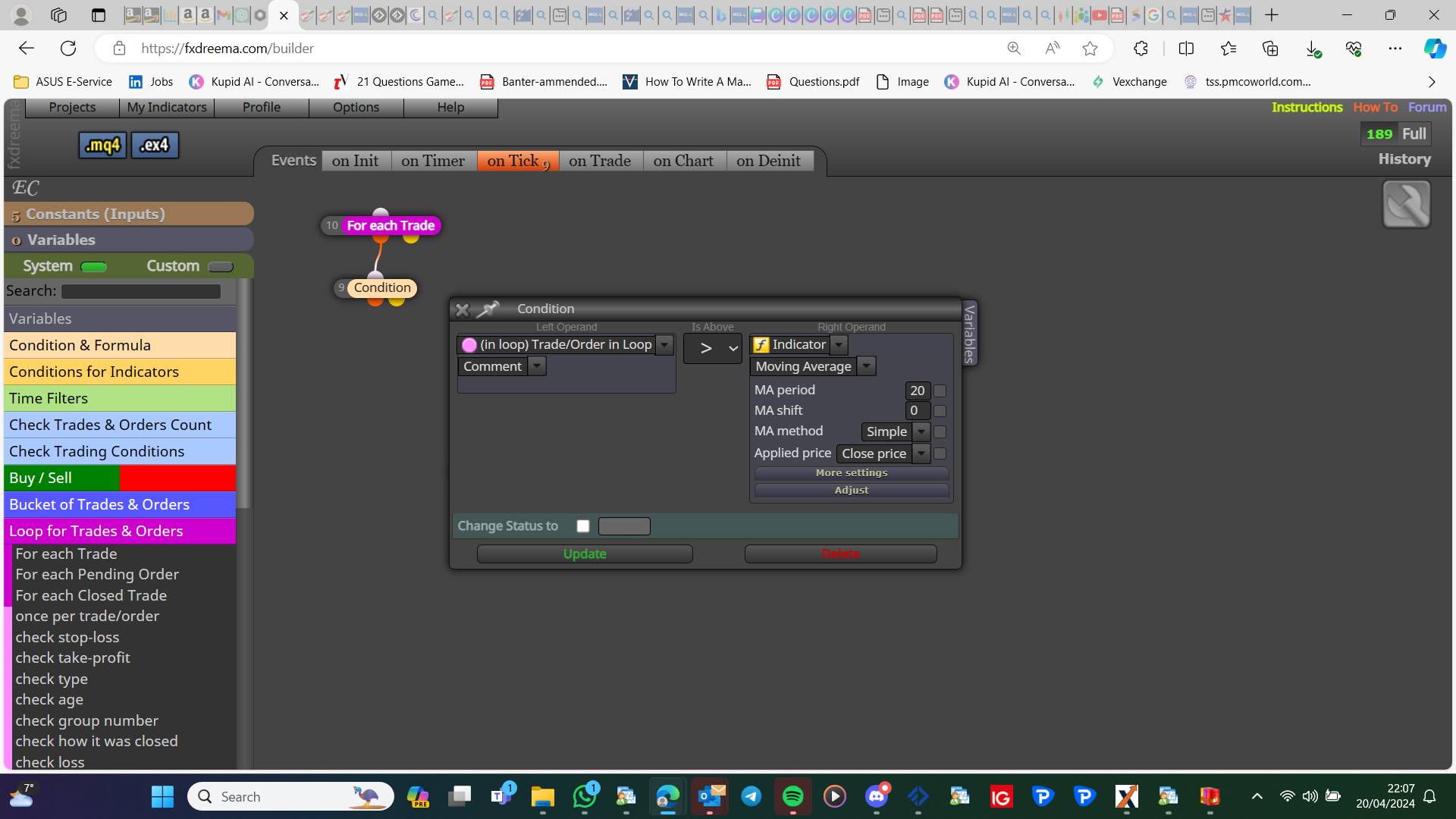Screen dimensions: 1456x819
Task: Open the My Indicators menu
Action: (x=167, y=108)
